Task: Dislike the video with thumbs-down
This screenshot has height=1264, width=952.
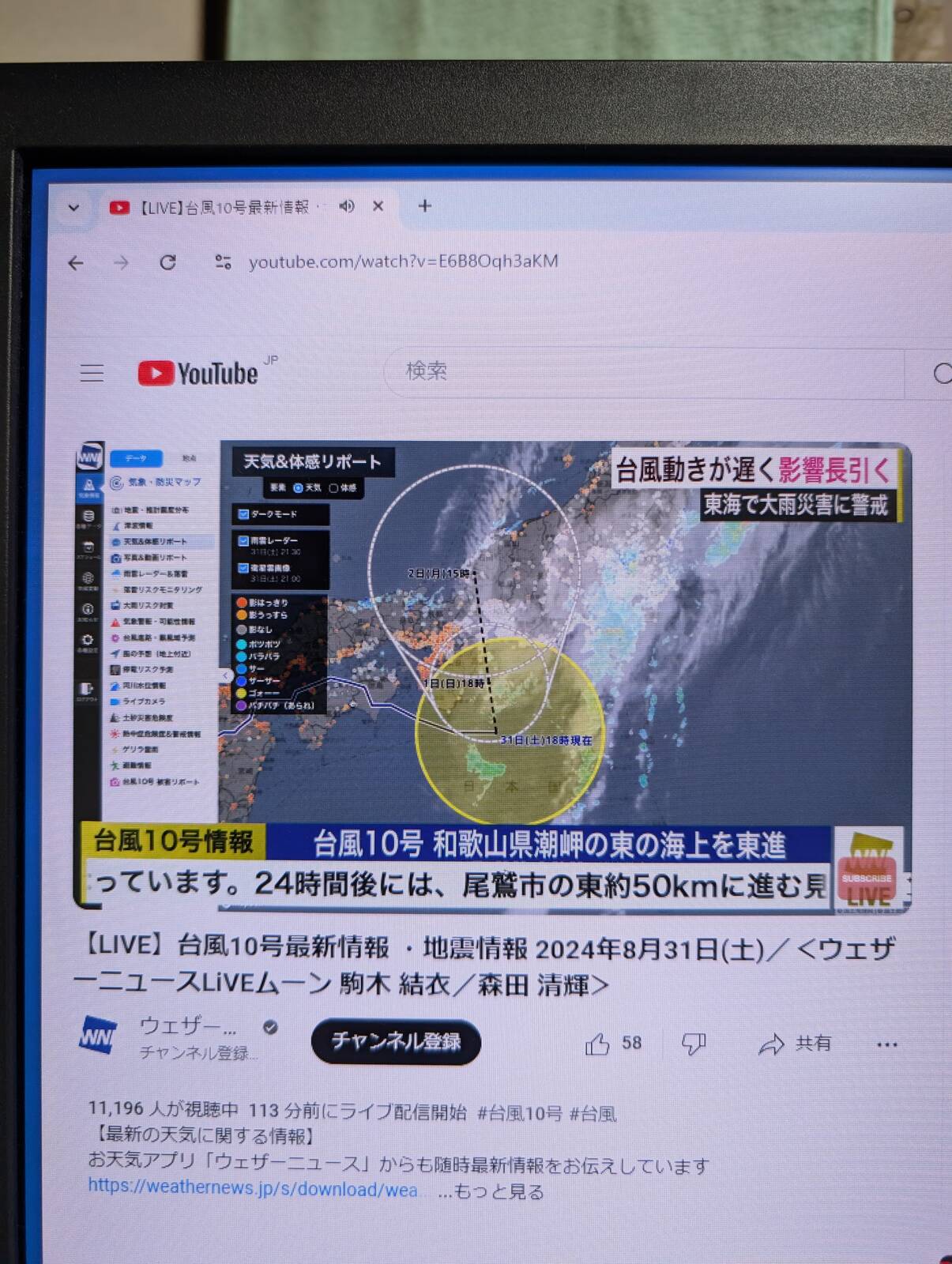Action: (x=694, y=1044)
